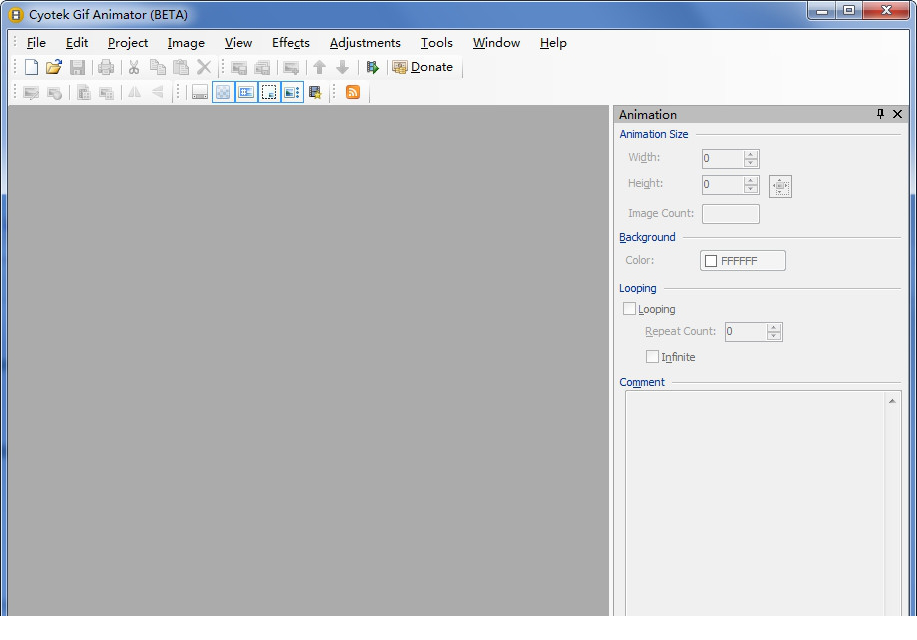This screenshot has height=640, width=917.
Task: Click the Cut scissors icon
Action: pyautogui.click(x=134, y=67)
